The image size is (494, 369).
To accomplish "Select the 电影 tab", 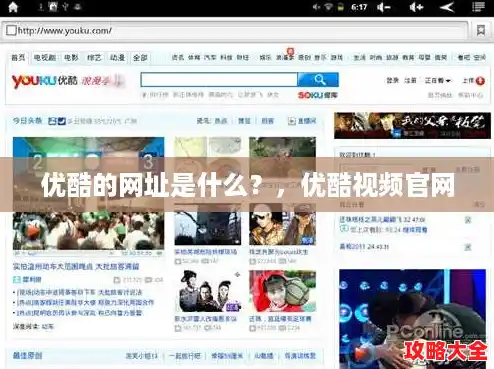I will pos(71,57).
